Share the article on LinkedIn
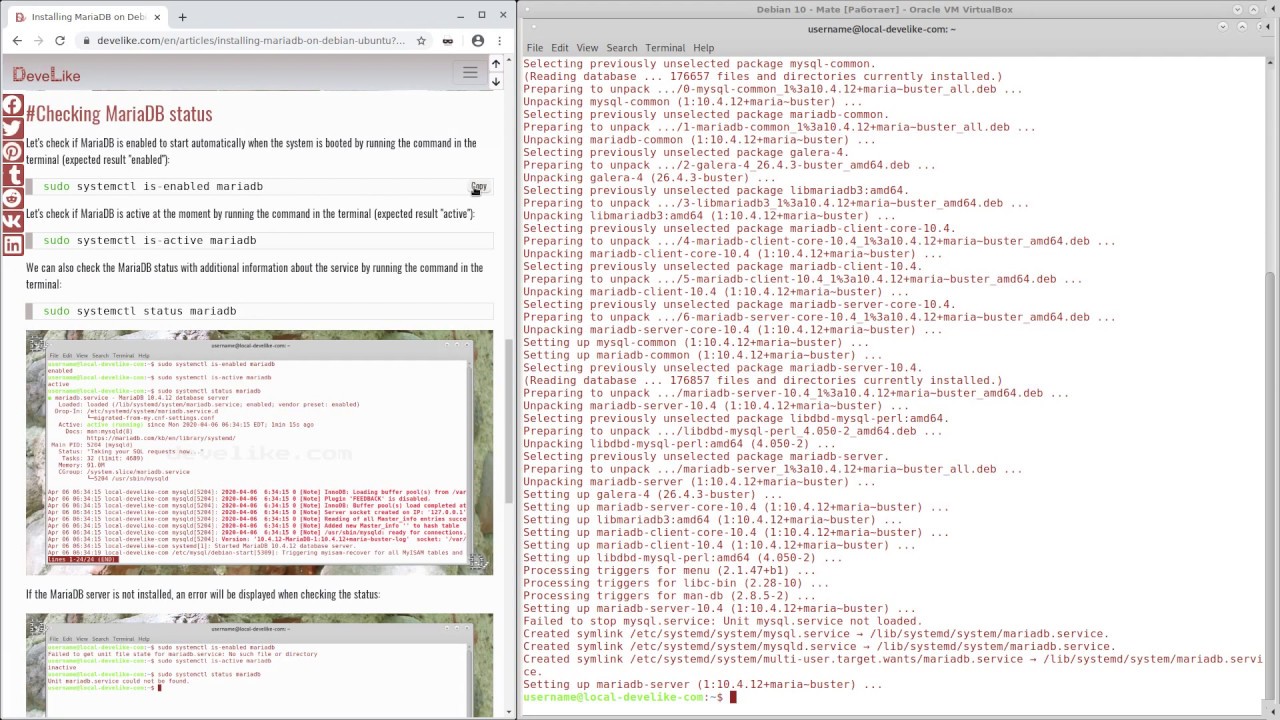This screenshot has height=720, width=1280. pos(12,245)
